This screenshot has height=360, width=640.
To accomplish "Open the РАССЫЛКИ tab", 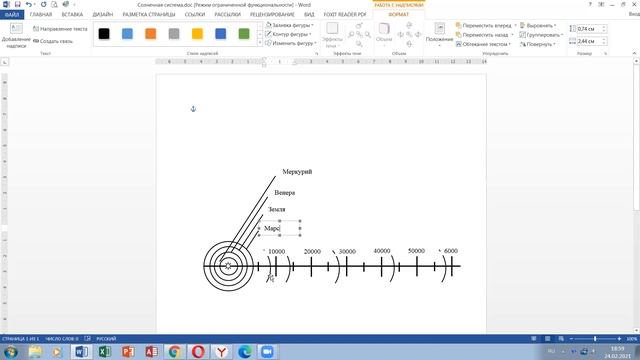I will pos(227,15).
